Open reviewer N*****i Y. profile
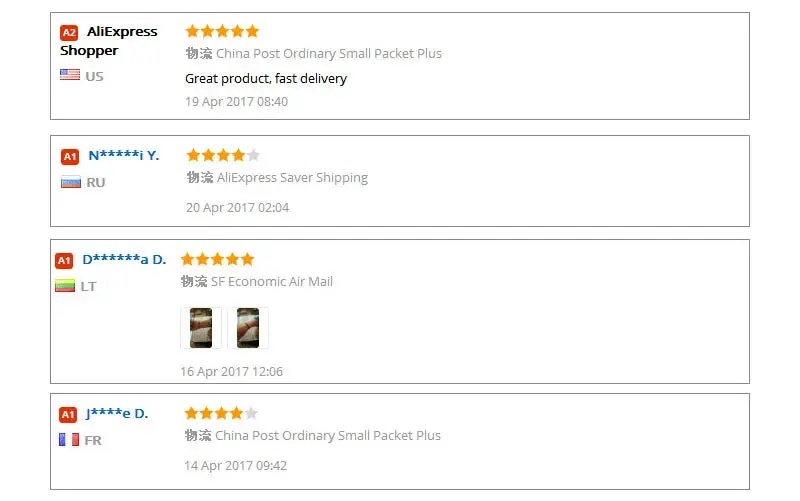The width and height of the screenshot is (800, 501). click(123, 155)
